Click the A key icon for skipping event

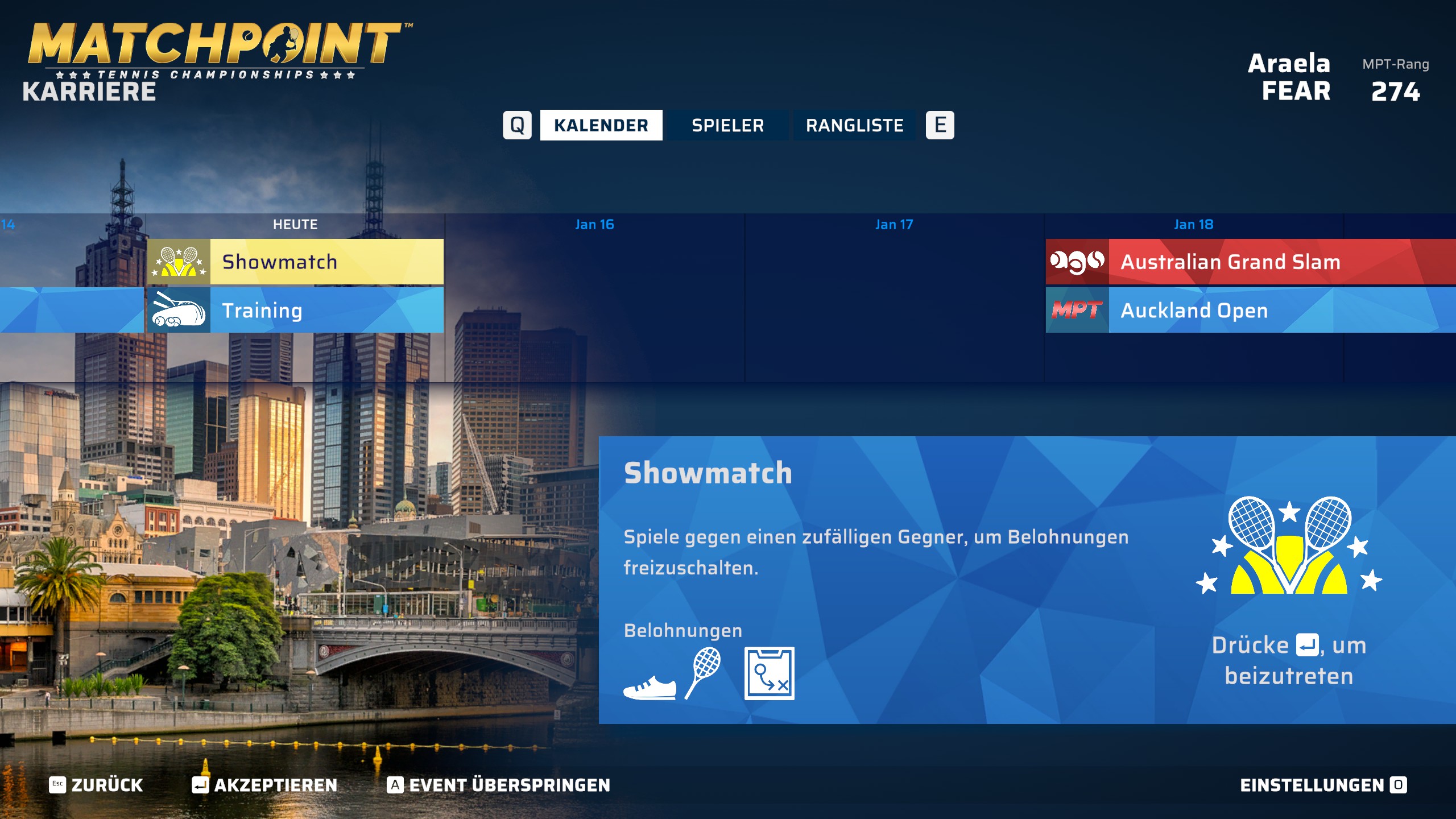pos(395,785)
